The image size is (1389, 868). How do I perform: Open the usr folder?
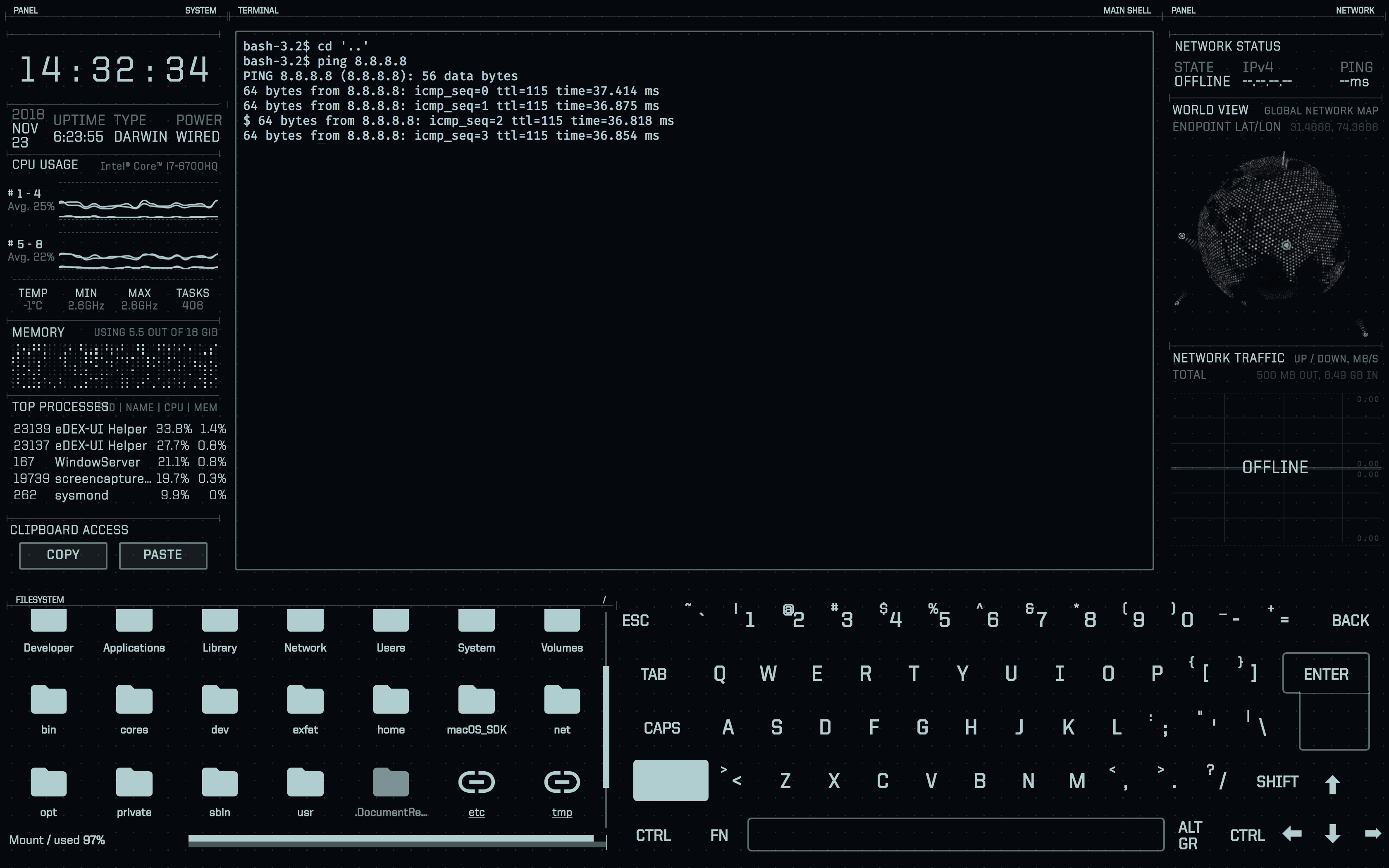[305, 782]
